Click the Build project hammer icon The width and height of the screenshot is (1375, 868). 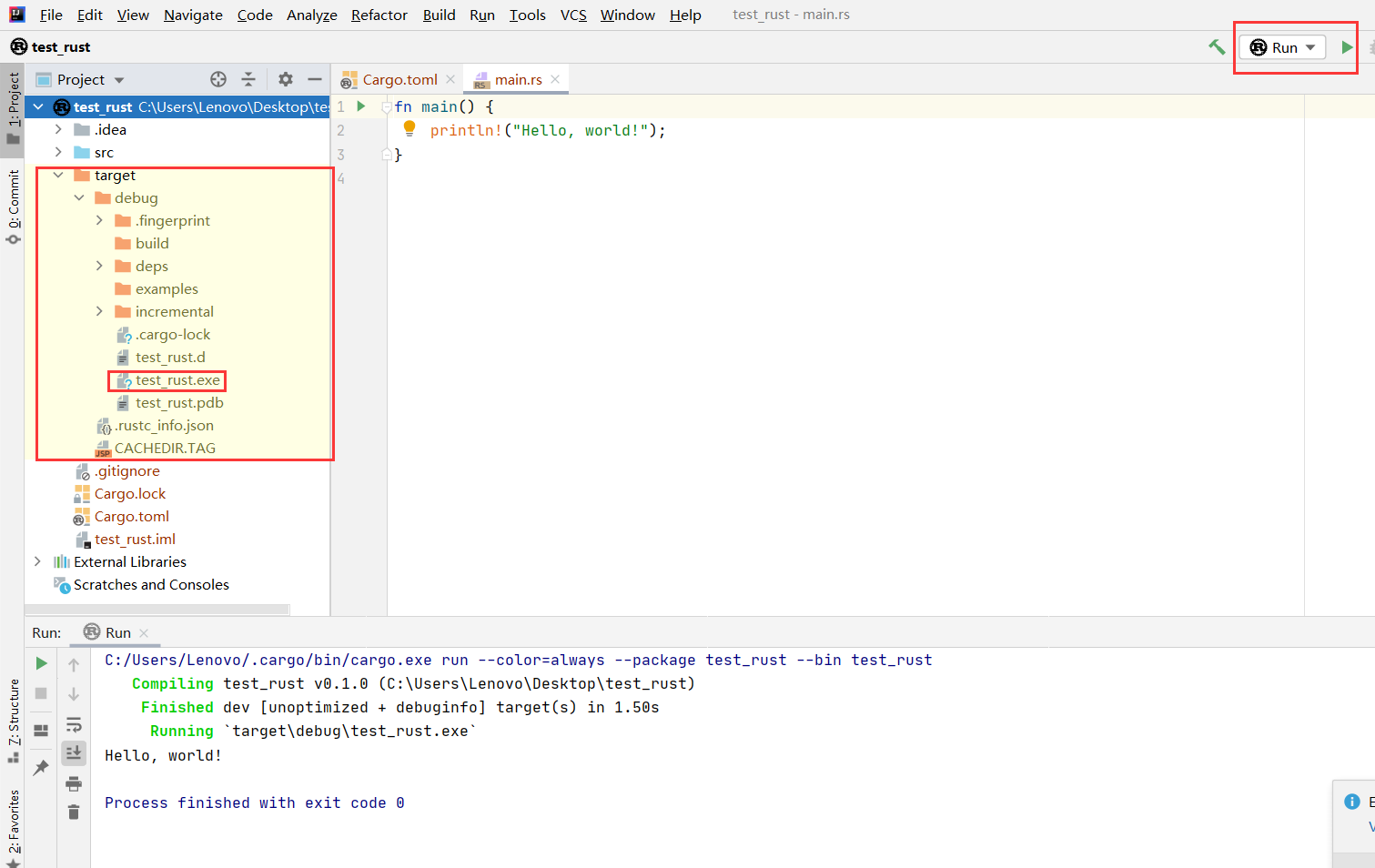click(x=1217, y=47)
